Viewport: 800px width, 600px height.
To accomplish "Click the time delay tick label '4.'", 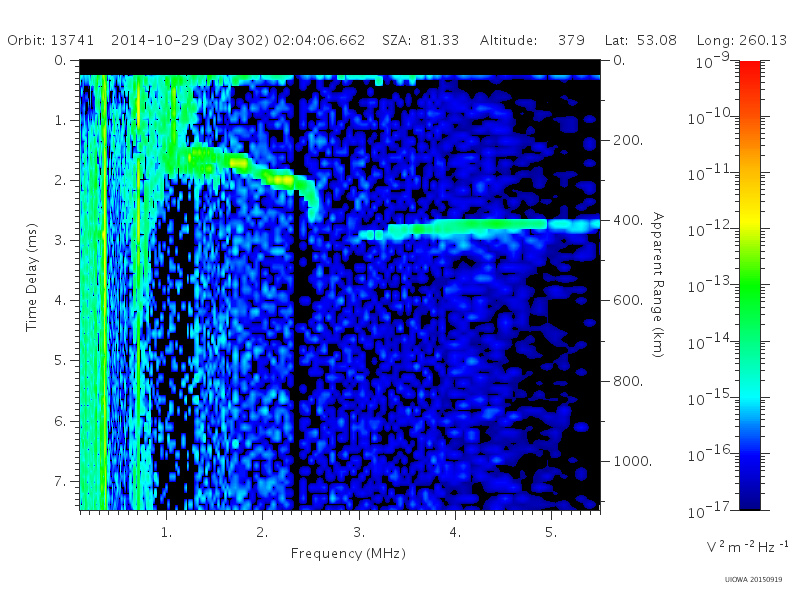I will 60,301.
